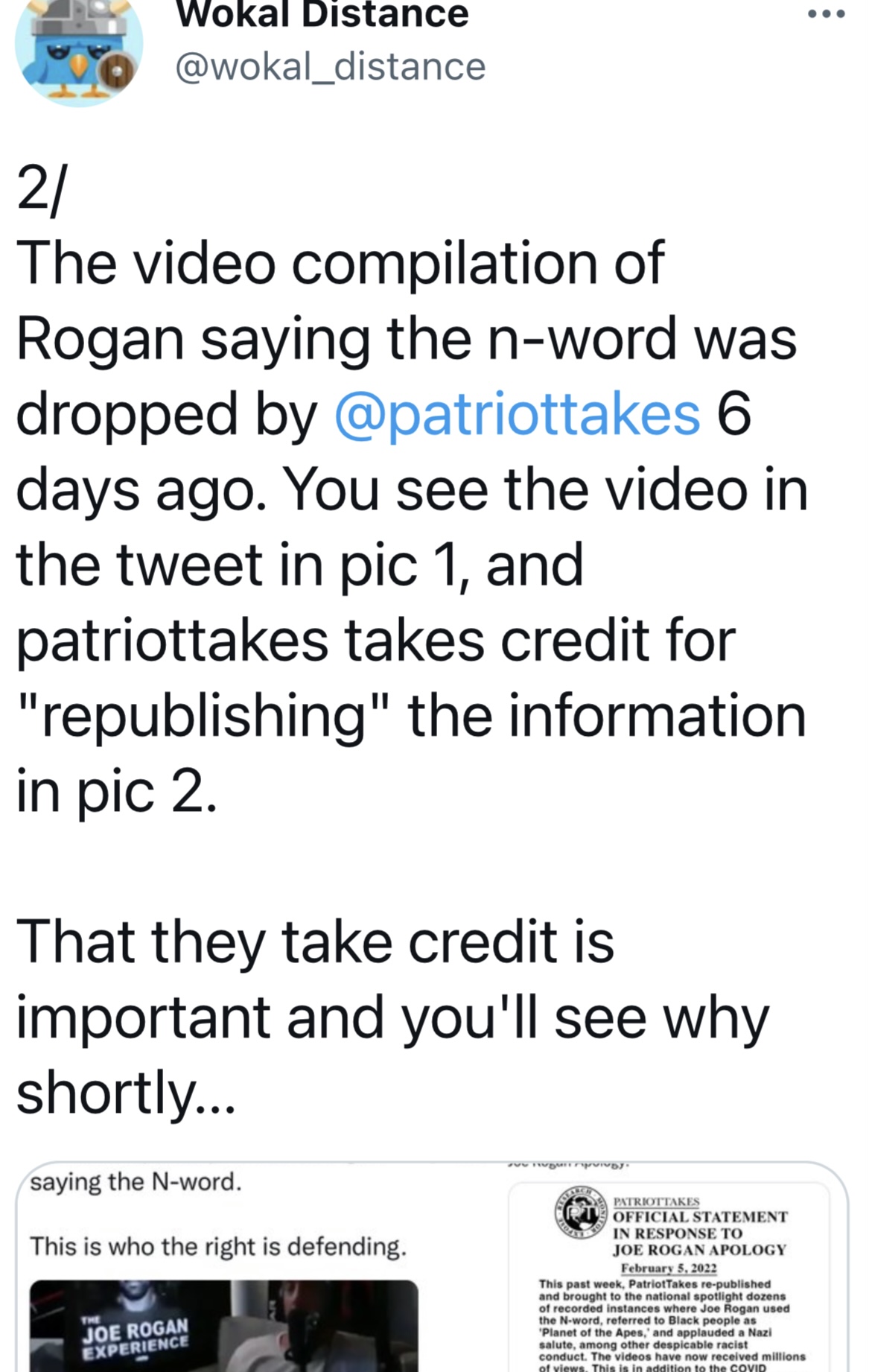Click the "OFFICIAL STATEMENT IN RESPONSE TO" heading
The image size is (869, 1372).
pos(699,1225)
